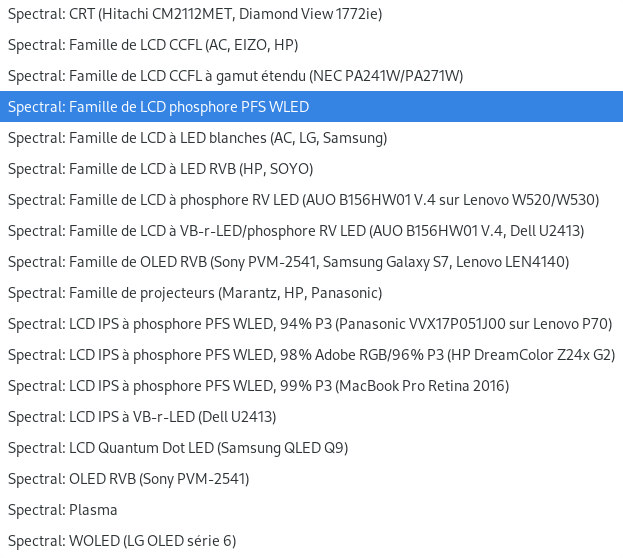Select LCD à LED RVB (HP, SOYO)

click(160, 169)
